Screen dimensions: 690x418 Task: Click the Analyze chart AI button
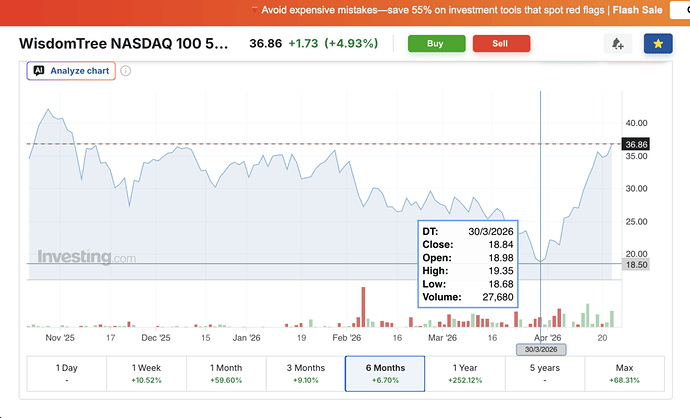pos(71,71)
